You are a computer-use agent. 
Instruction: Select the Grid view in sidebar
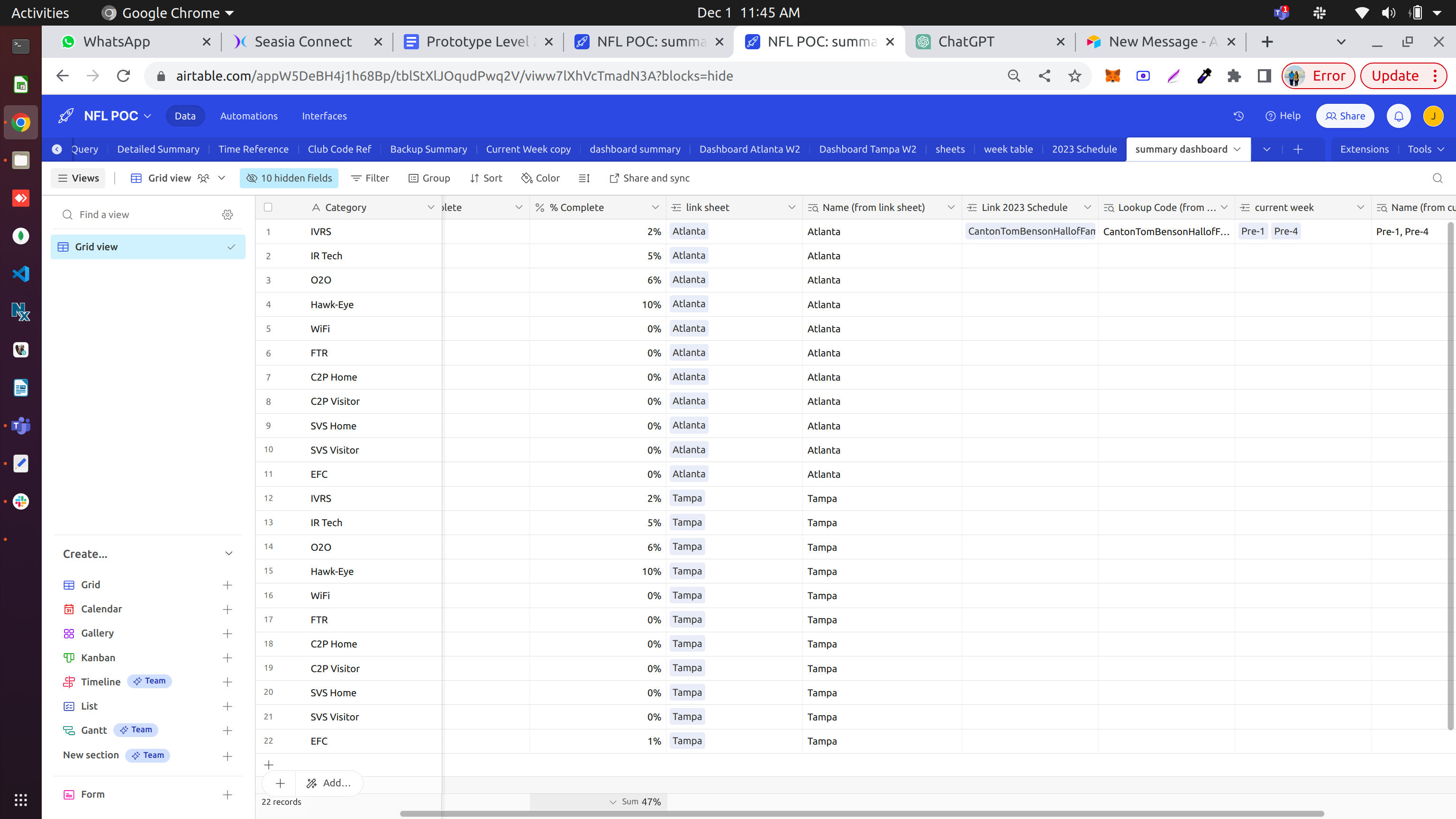click(x=148, y=247)
